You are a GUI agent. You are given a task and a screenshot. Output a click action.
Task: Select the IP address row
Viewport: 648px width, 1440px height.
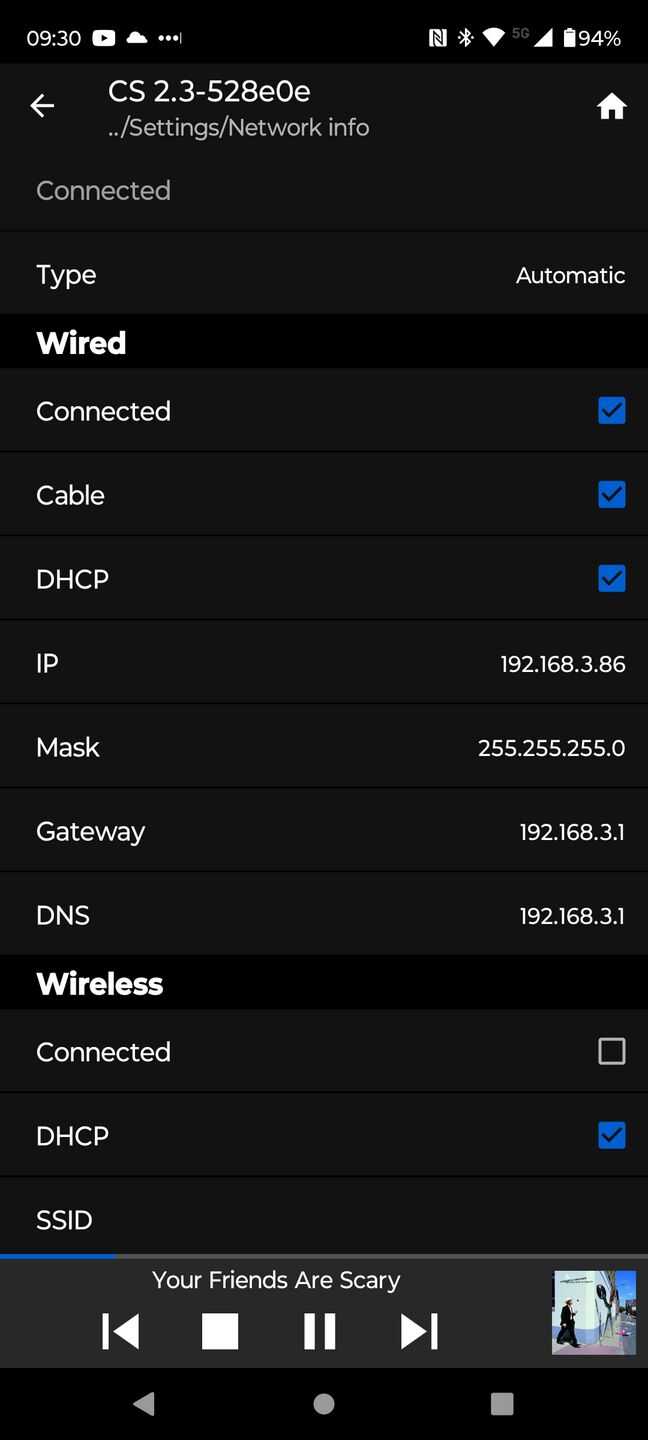(324, 663)
